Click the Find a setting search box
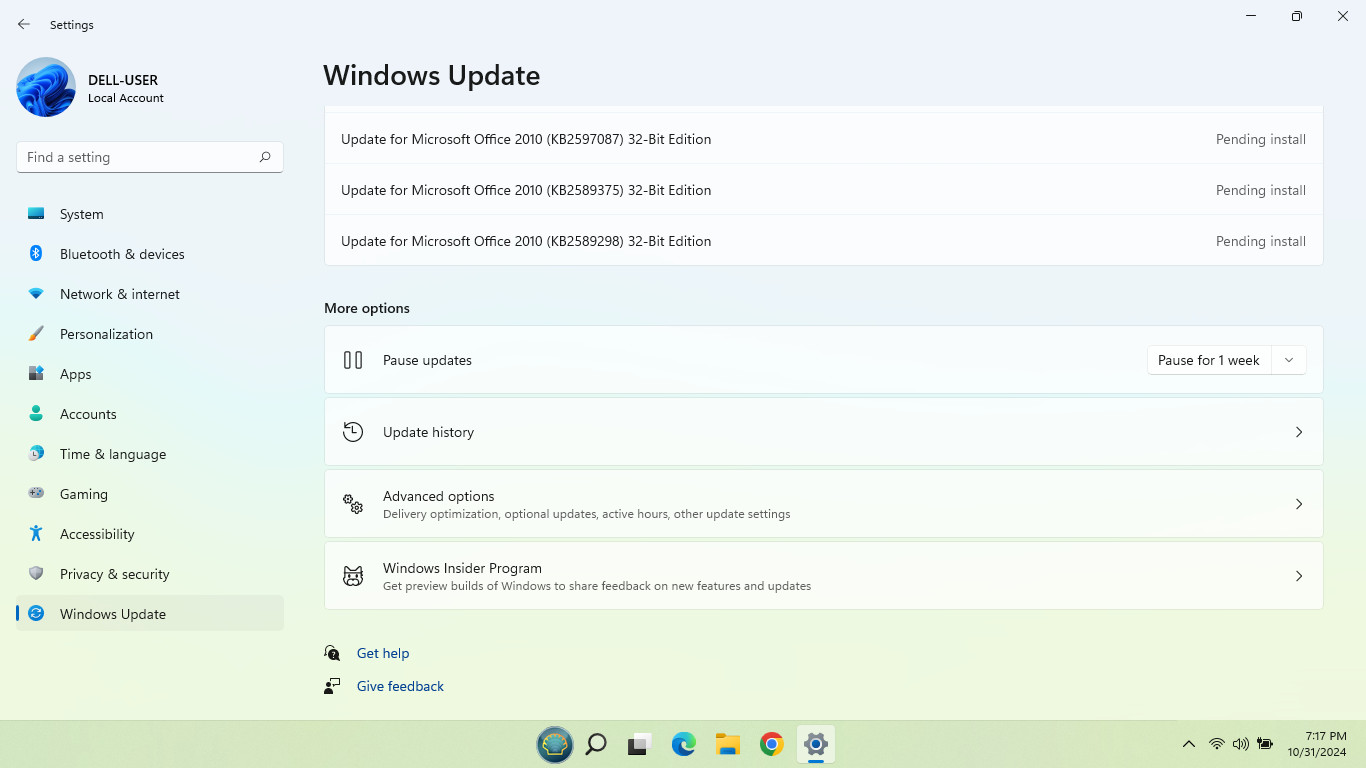 [150, 157]
